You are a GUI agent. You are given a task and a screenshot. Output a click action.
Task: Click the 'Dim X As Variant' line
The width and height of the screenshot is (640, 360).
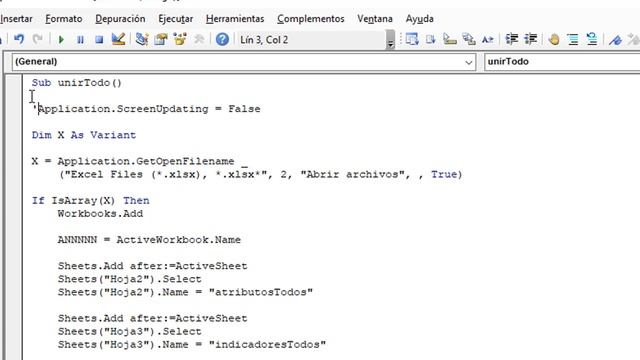pos(84,135)
